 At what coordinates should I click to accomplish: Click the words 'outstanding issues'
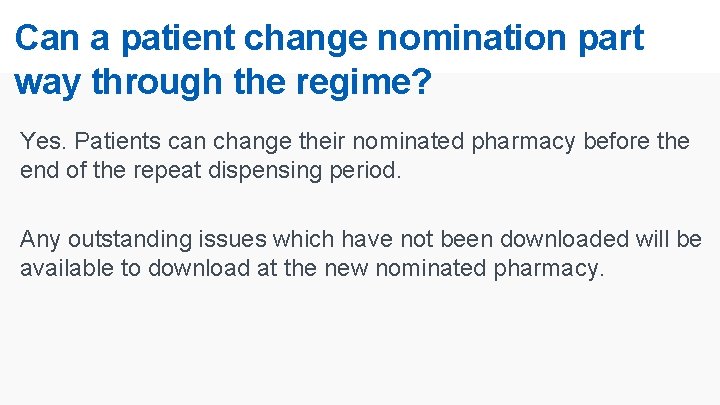167,240
